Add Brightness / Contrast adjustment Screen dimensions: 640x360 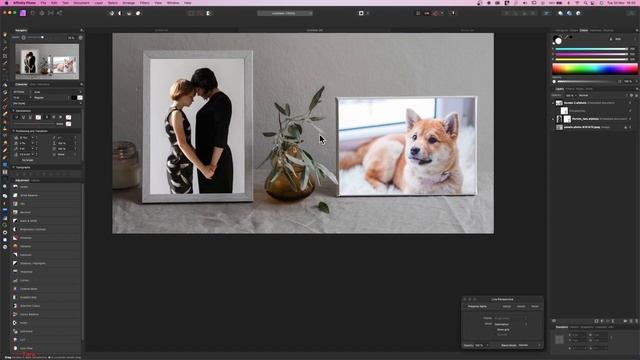(46, 229)
